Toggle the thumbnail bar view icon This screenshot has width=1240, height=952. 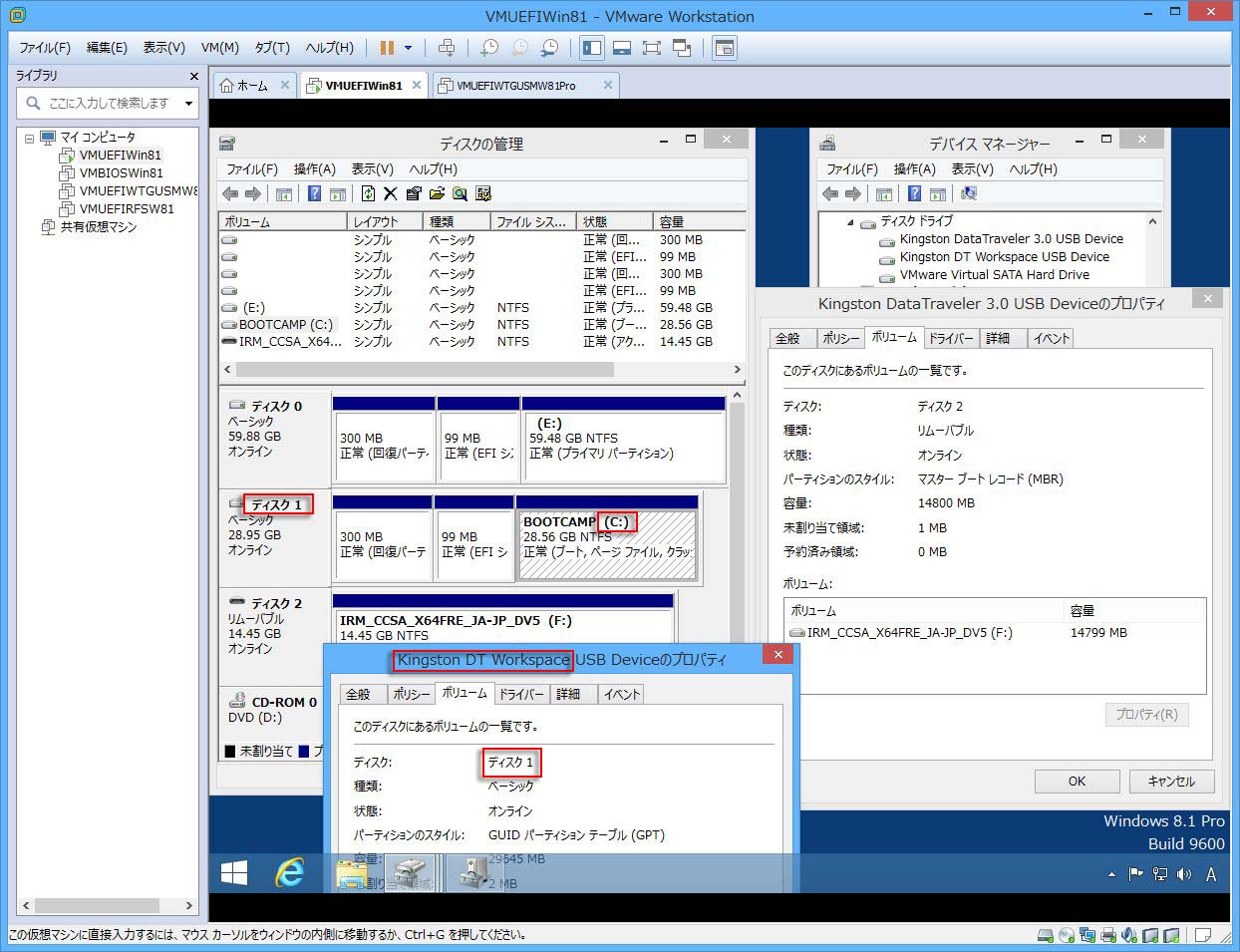(x=622, y=48)
